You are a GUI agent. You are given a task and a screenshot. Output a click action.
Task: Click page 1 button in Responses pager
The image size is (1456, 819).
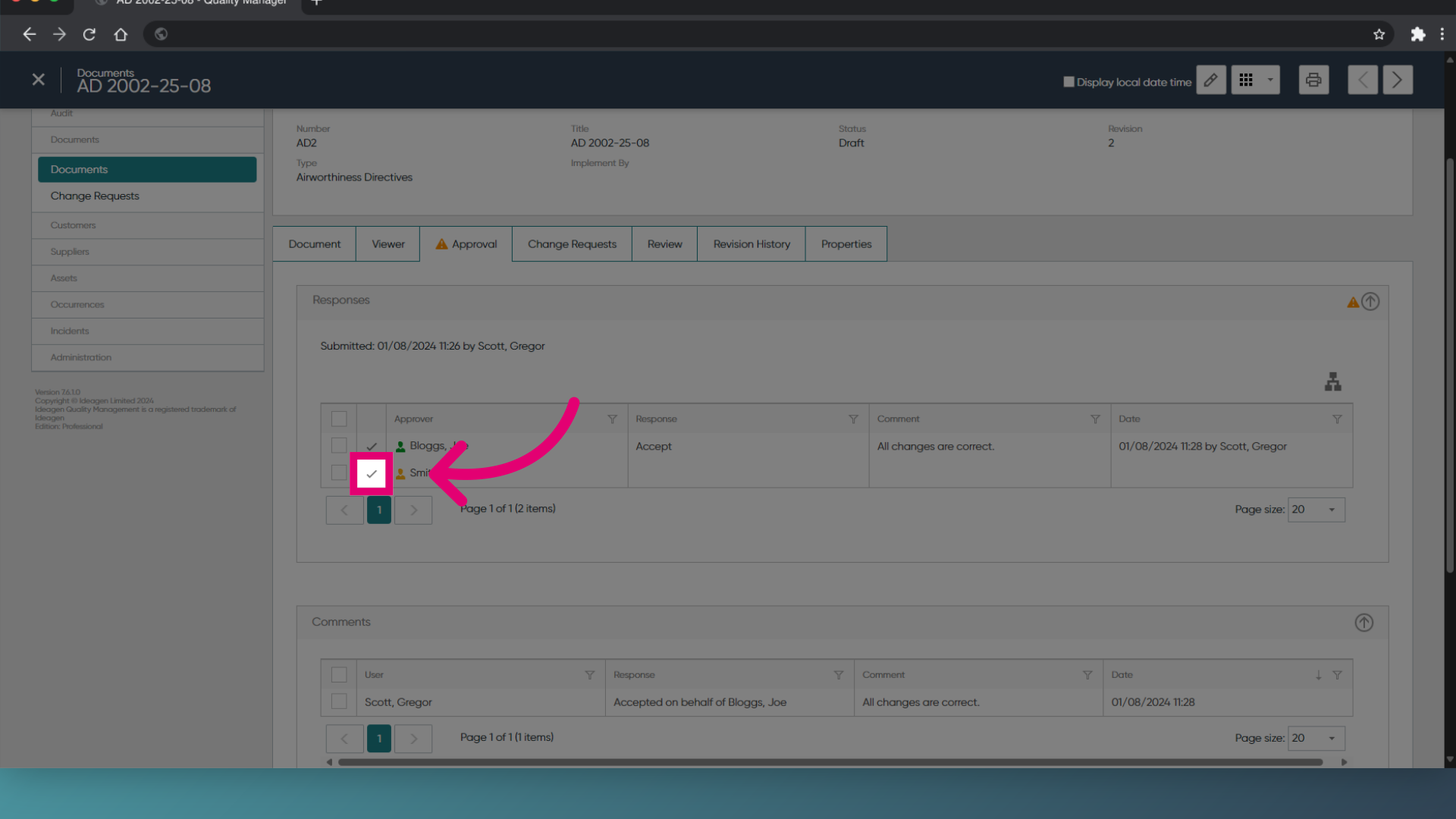[379, 510]
